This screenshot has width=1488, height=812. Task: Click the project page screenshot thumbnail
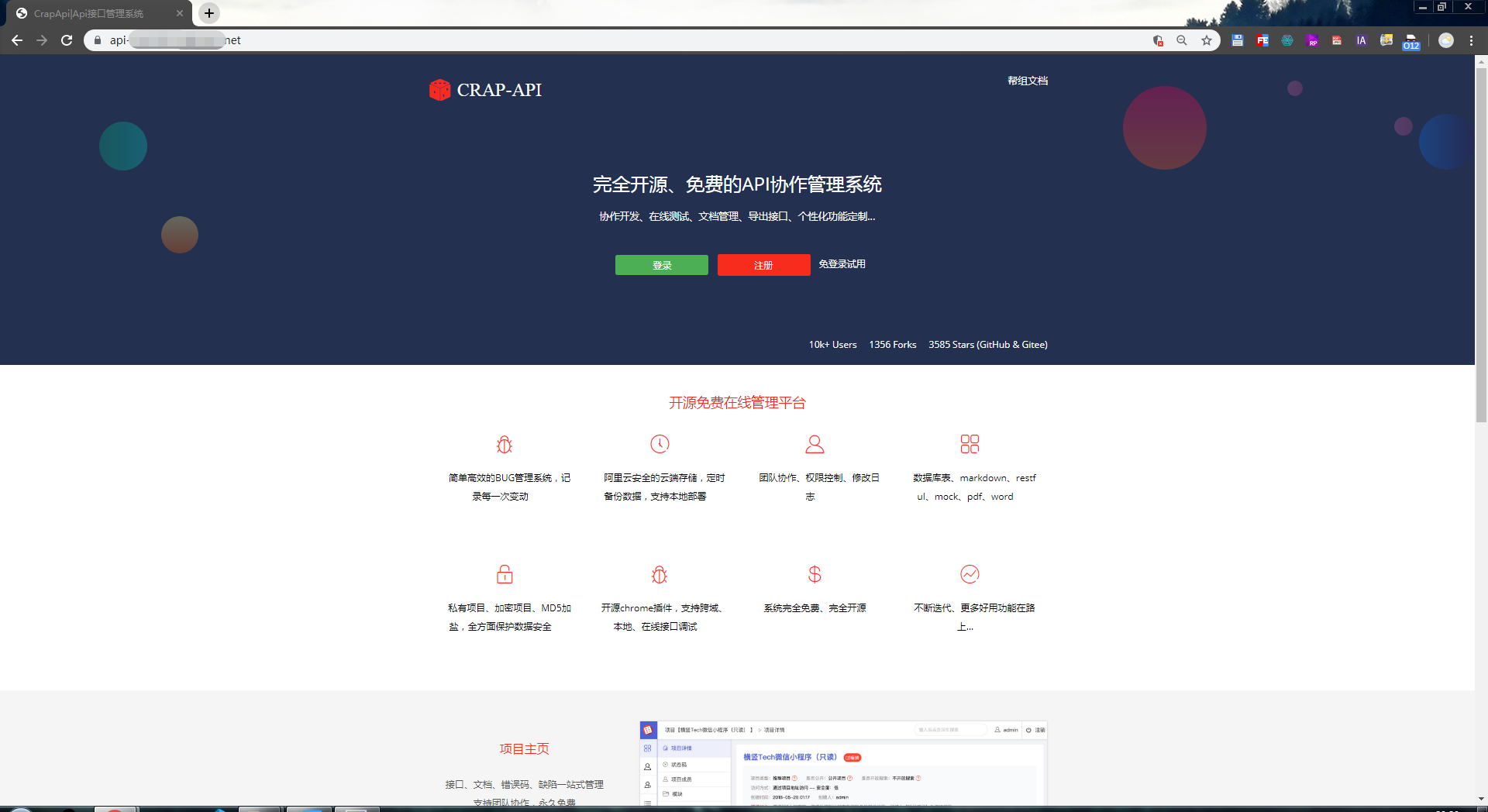(843, 763)
